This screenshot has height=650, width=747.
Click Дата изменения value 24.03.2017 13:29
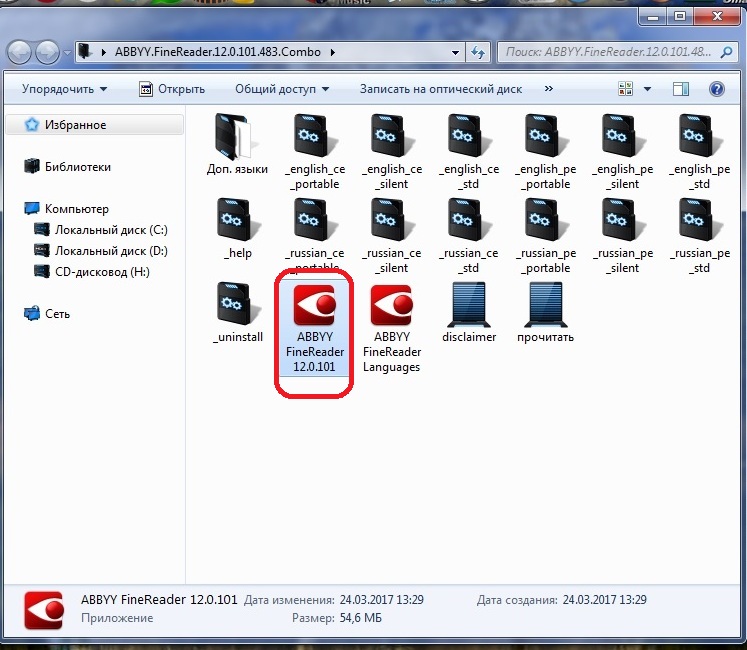pyautogui.click(x=382, y=599)
